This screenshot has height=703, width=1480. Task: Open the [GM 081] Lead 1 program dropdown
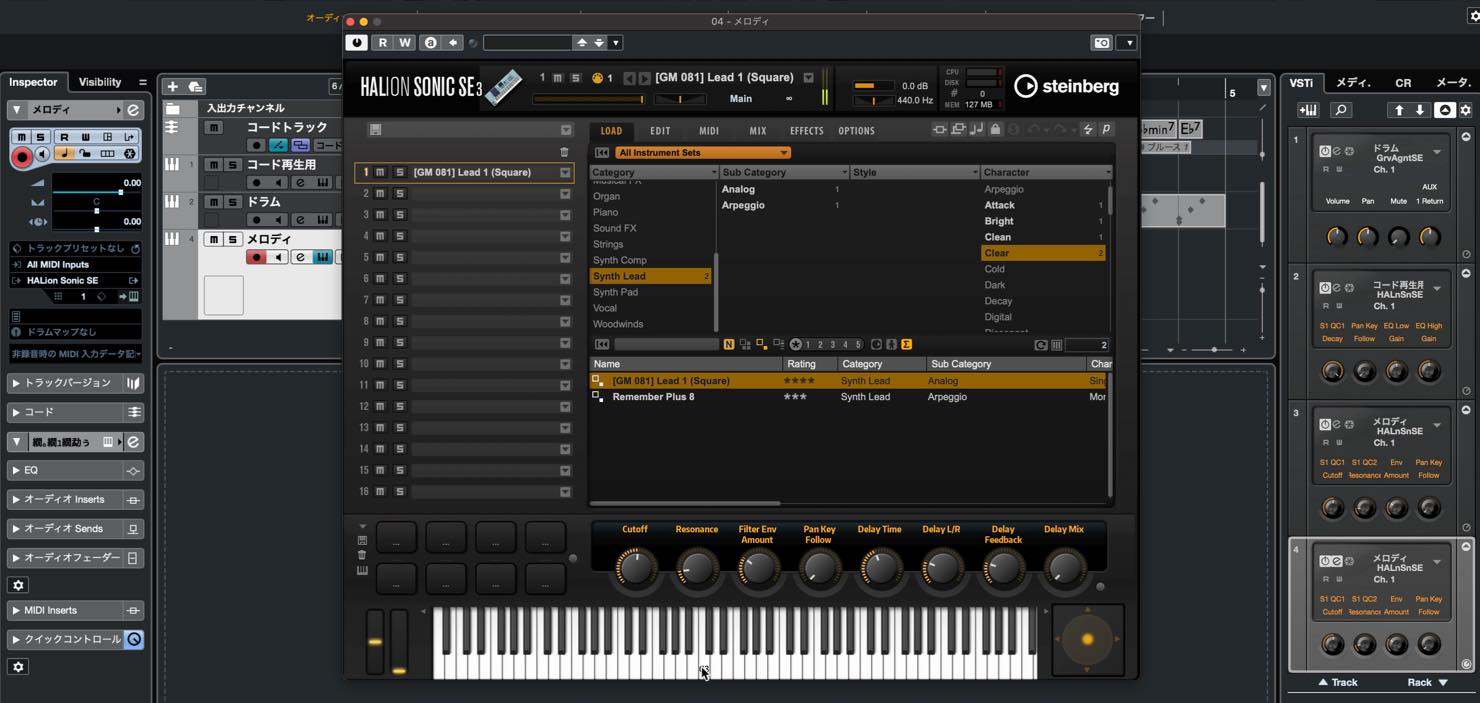pyautogui.click(x=808, y=78)
